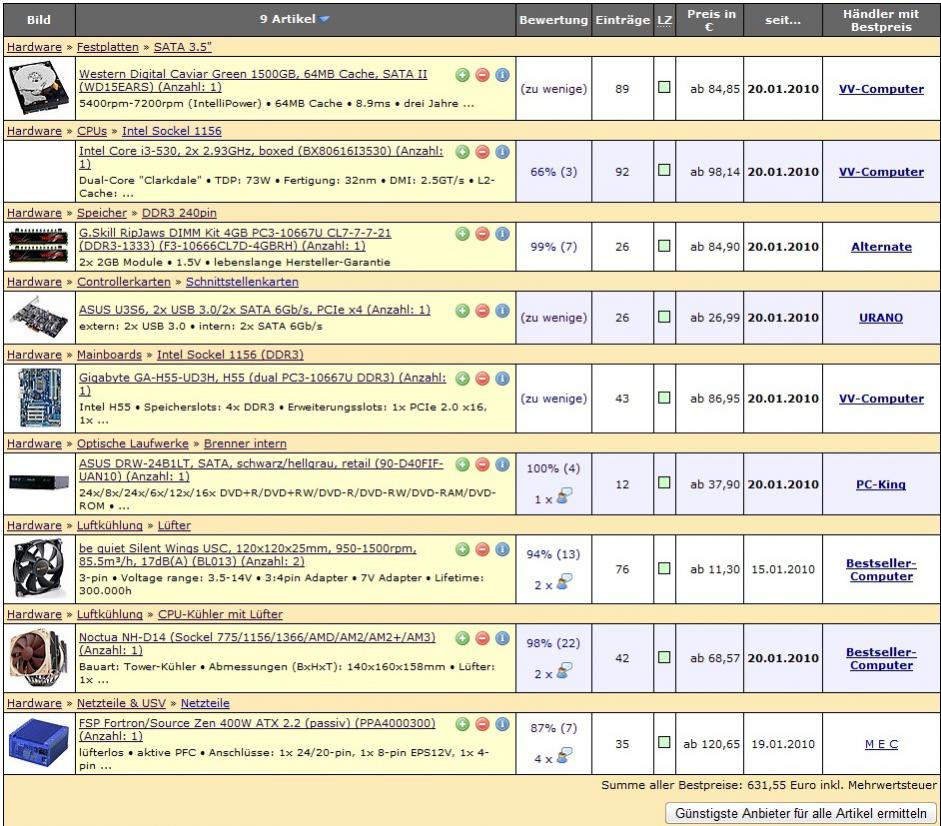
Task: Click green plus for Noctua NH-D14
Action: [462, 638]
